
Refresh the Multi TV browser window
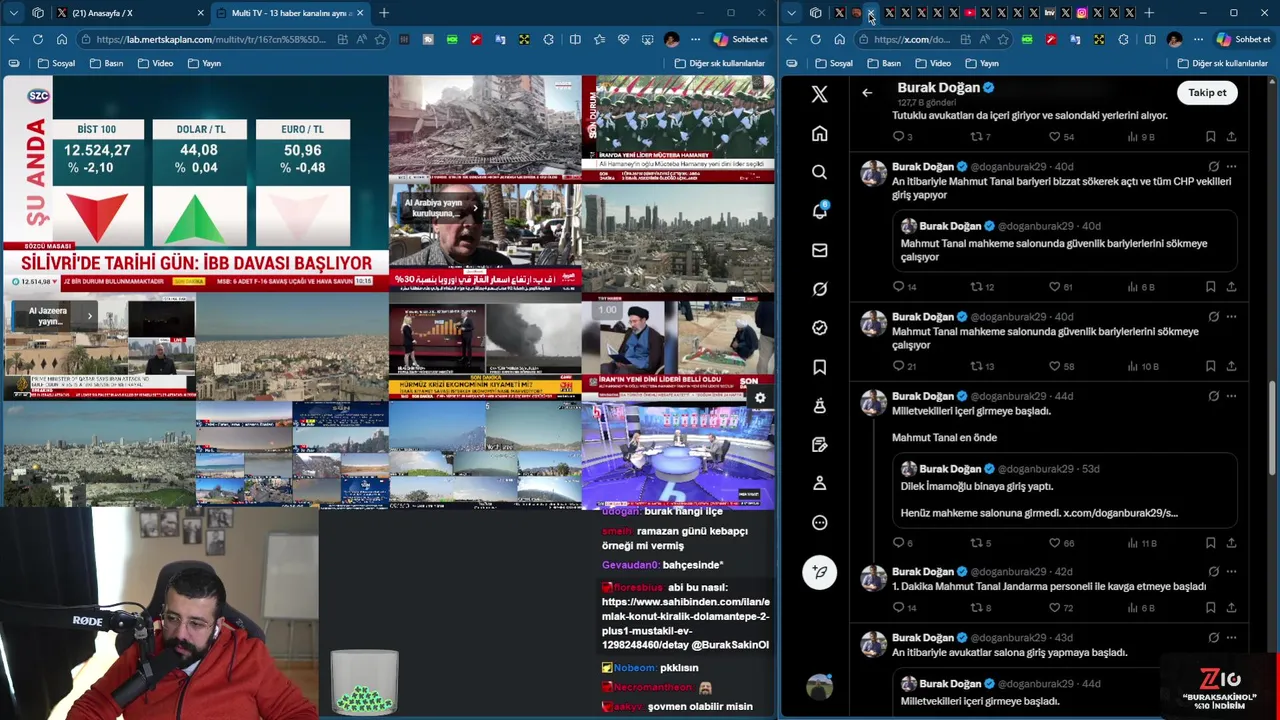pyautogui.click(x=37, y=39)
